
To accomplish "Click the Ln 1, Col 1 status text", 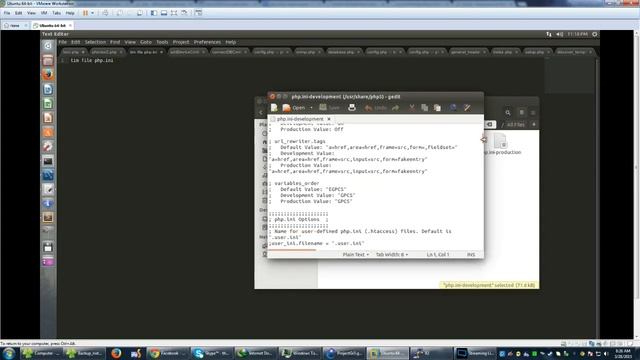I will point(438,254).
